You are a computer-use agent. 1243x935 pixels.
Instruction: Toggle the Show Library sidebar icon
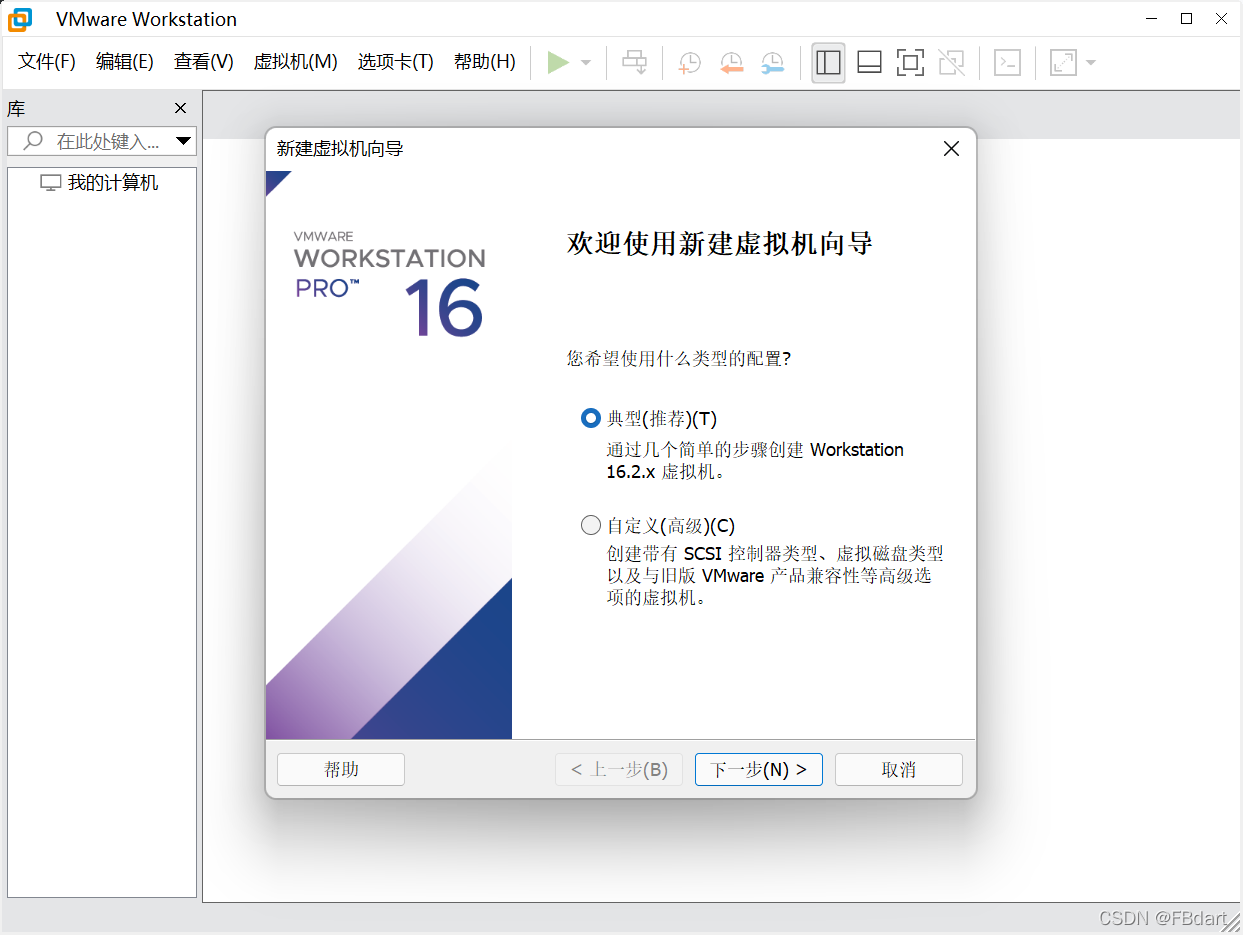click(828, 62)
